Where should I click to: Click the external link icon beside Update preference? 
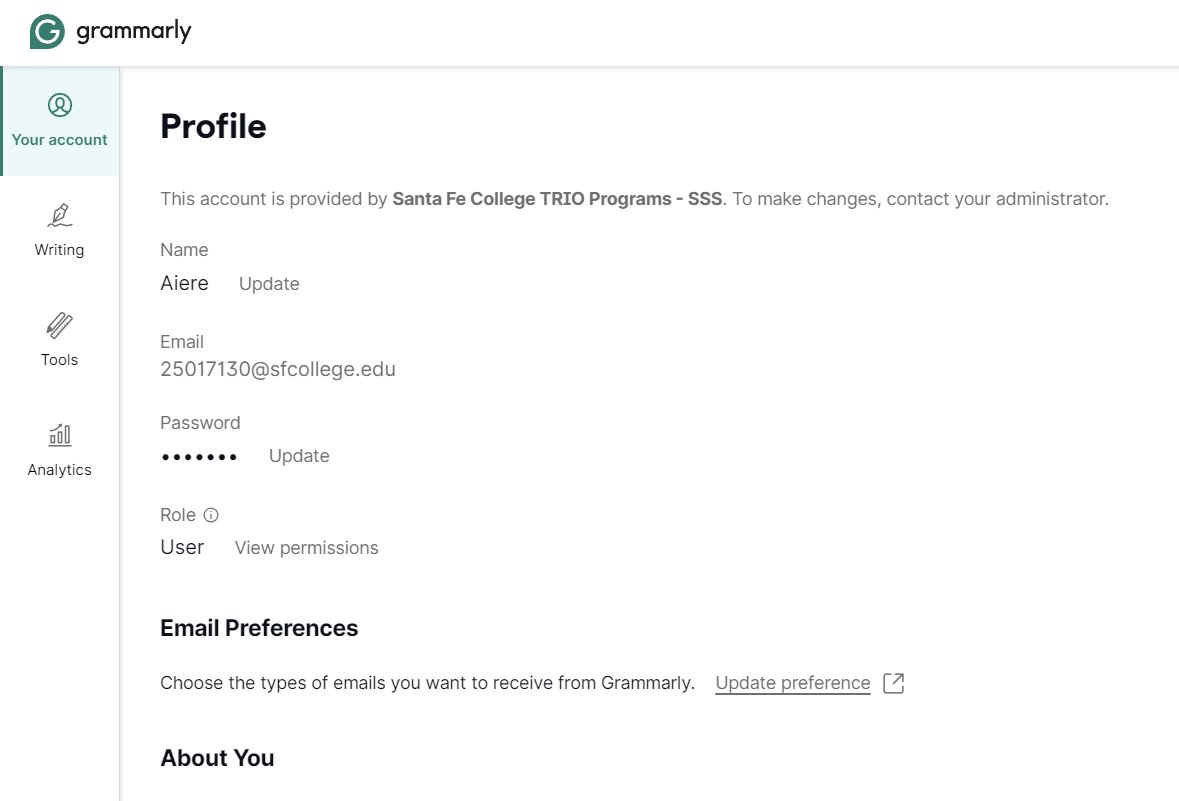893,683
